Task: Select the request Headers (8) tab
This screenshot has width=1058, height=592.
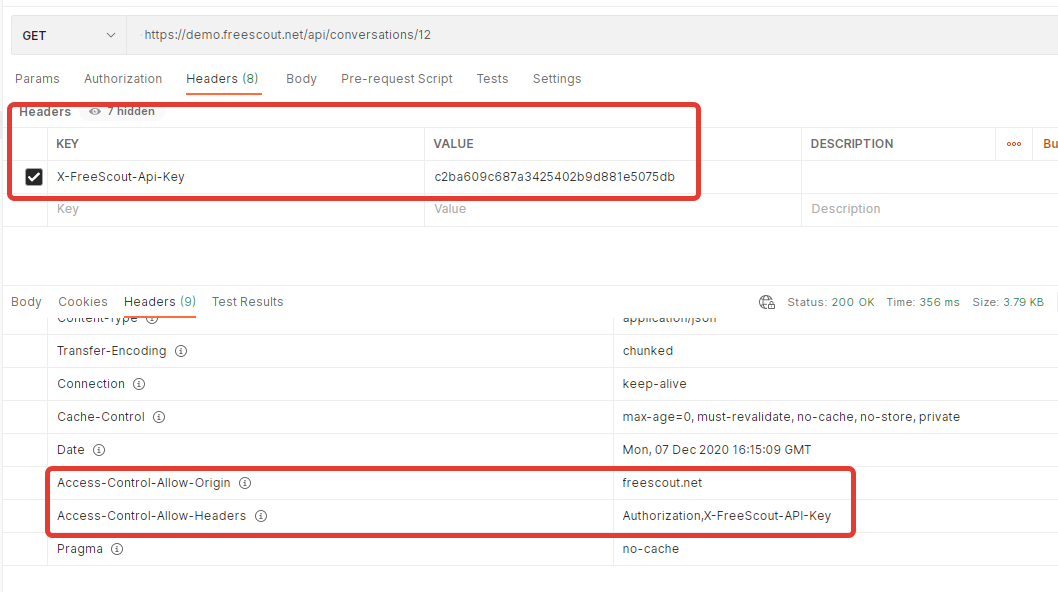Action: click(x=223, y=79)
